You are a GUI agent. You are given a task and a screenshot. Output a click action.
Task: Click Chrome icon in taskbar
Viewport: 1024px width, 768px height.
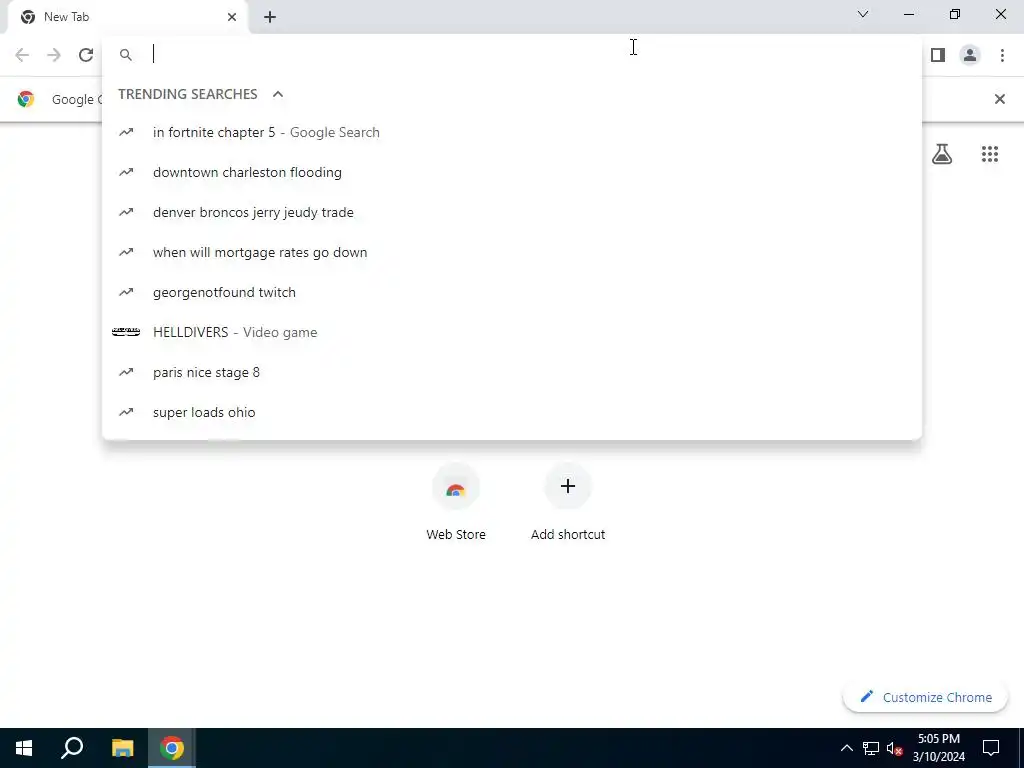(172, 748)
